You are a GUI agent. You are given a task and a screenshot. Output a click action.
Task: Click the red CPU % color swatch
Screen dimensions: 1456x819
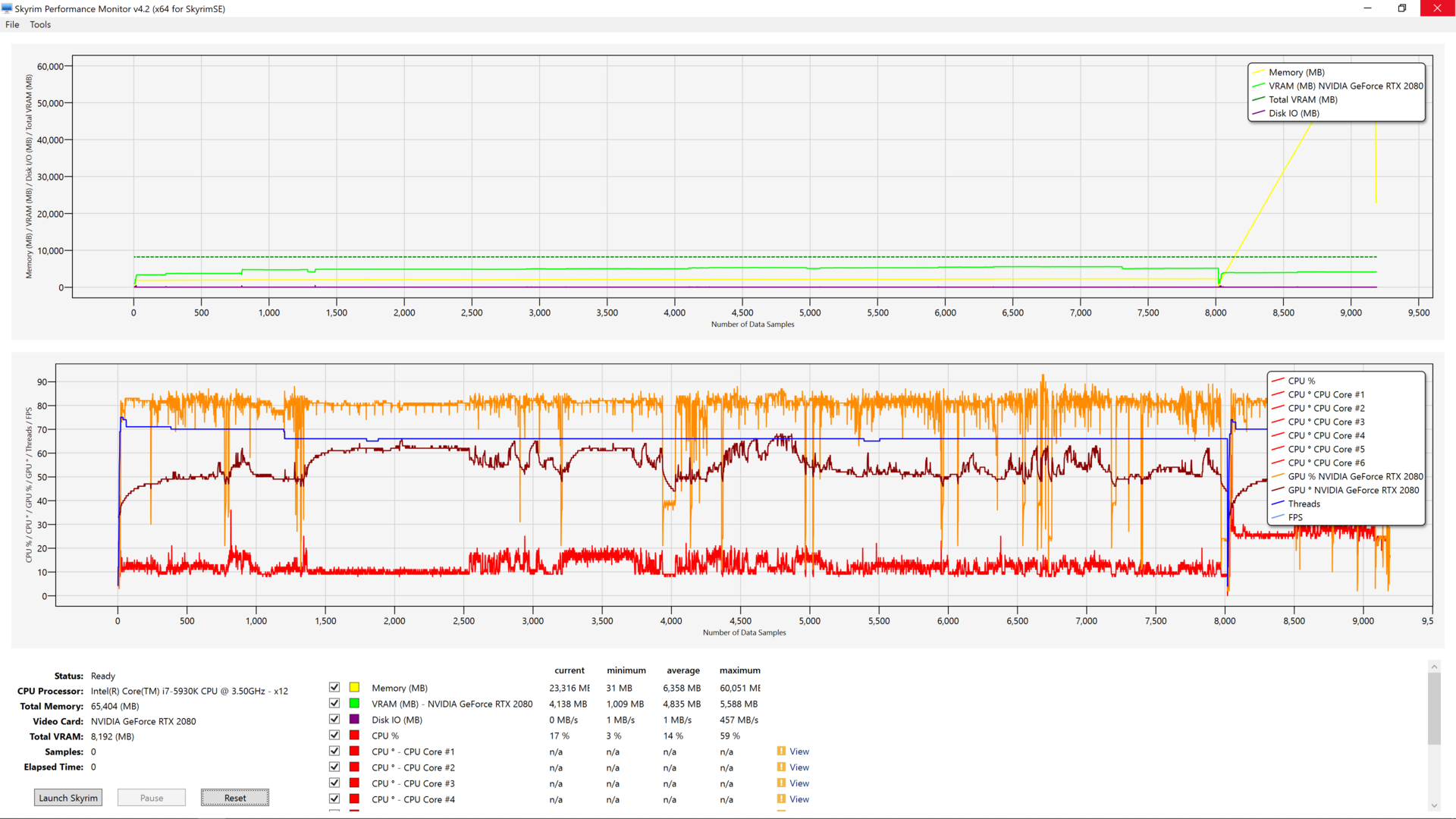tap(354, 735)
